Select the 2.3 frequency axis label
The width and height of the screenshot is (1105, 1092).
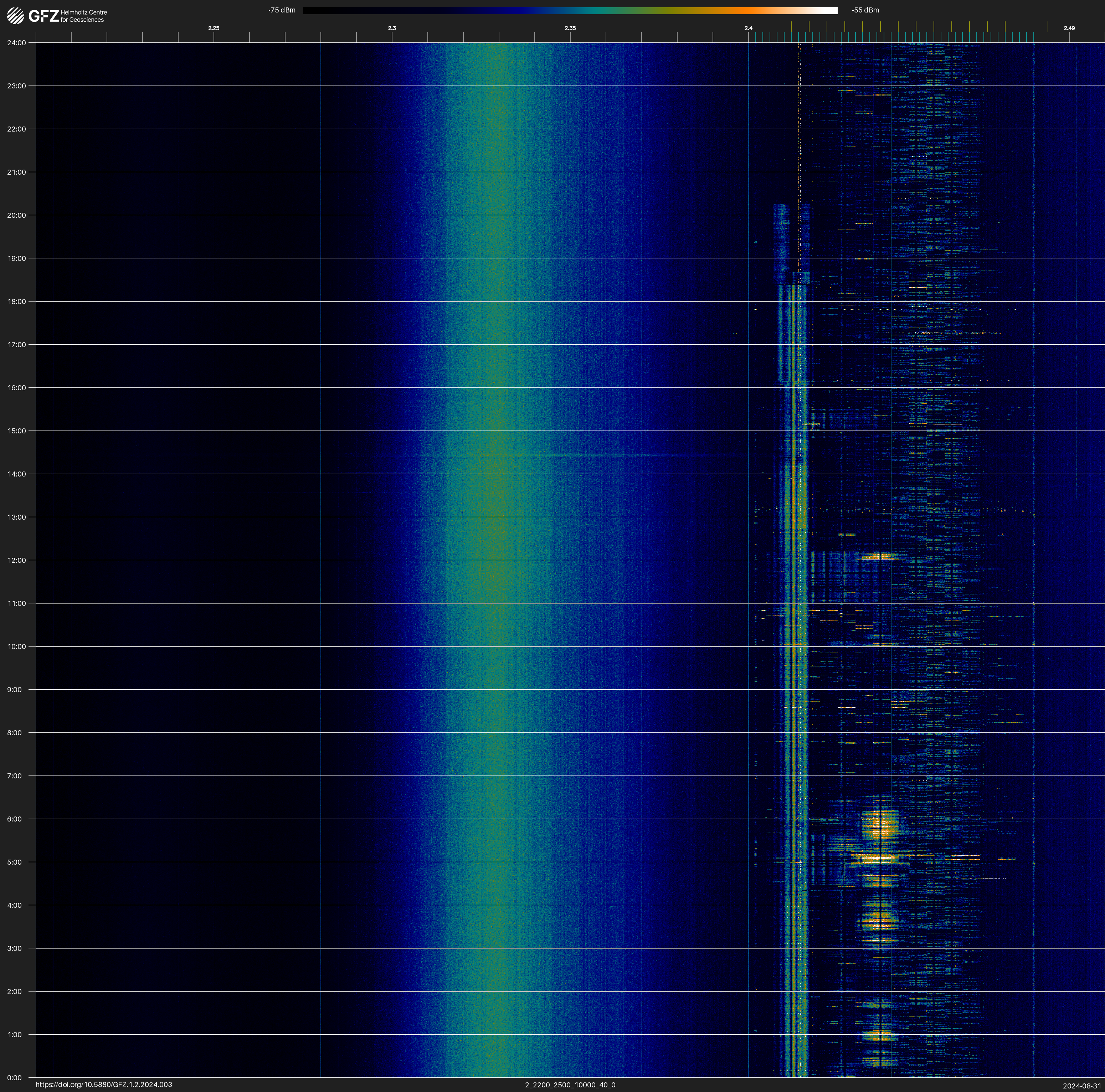[392, 28]
